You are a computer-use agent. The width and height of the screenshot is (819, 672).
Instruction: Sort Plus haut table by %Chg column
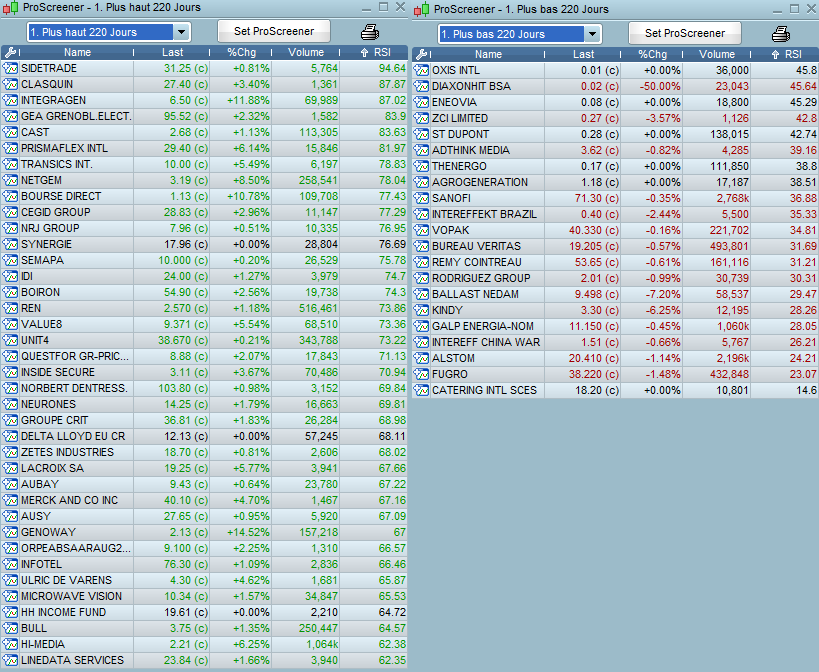pos(241,52)
